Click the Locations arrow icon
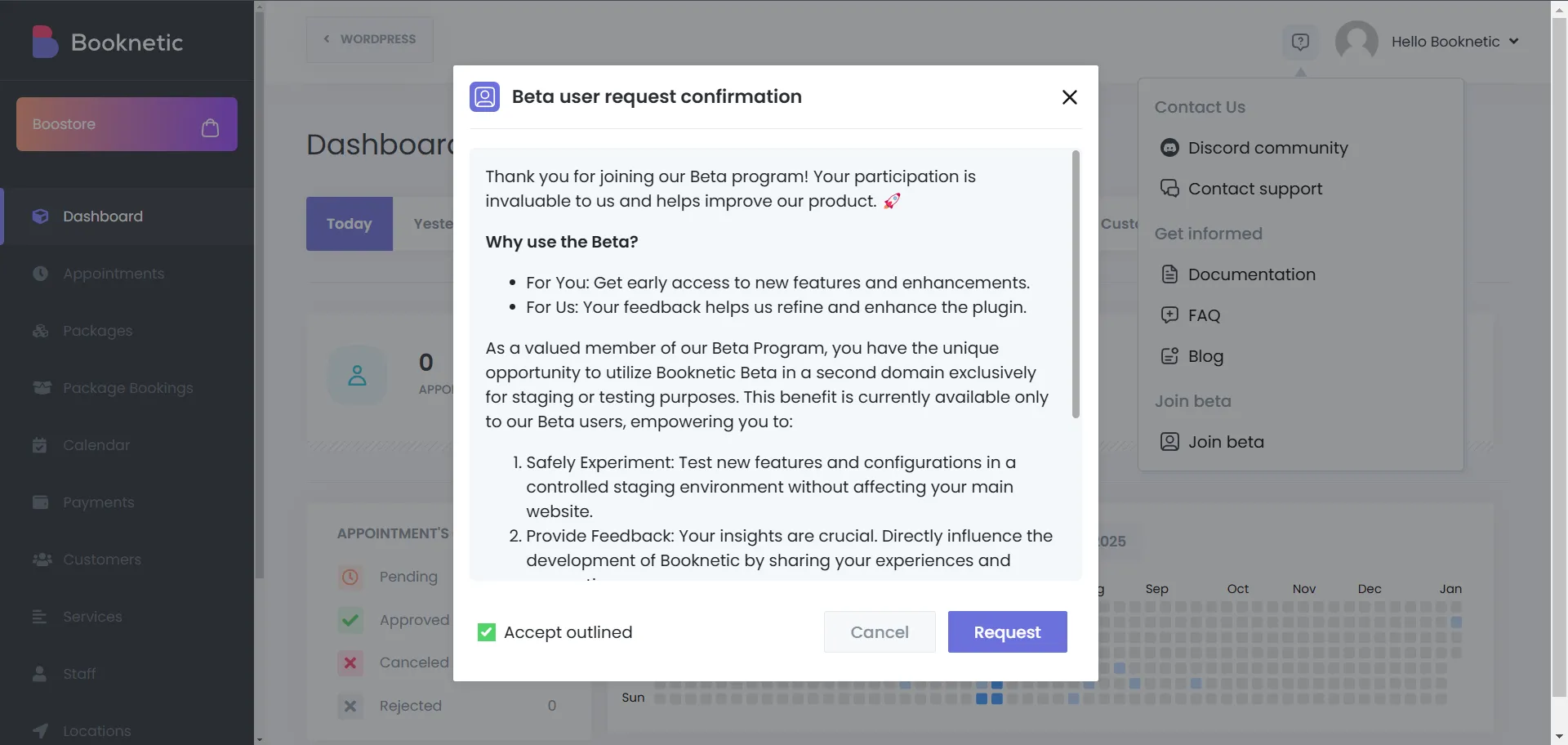The width and height of the screenshot is (1568, 745). 40,731
